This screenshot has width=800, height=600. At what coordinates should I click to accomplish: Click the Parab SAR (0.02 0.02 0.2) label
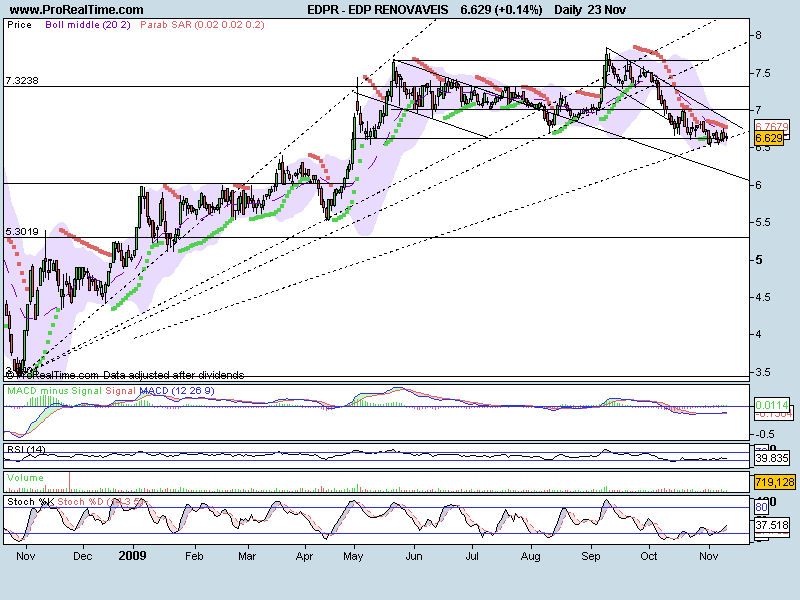[203, 24]
